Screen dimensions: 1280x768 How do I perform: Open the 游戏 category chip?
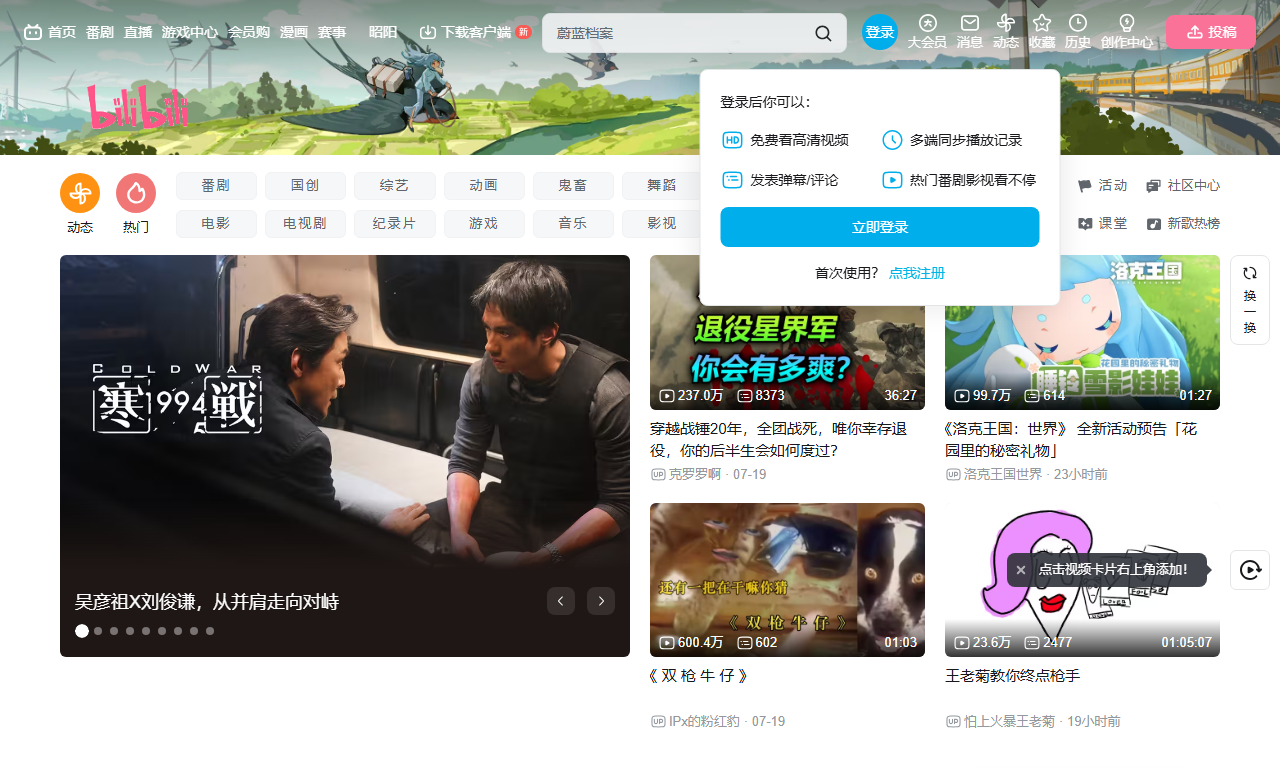pyautogui.click(x=483, y=224)
